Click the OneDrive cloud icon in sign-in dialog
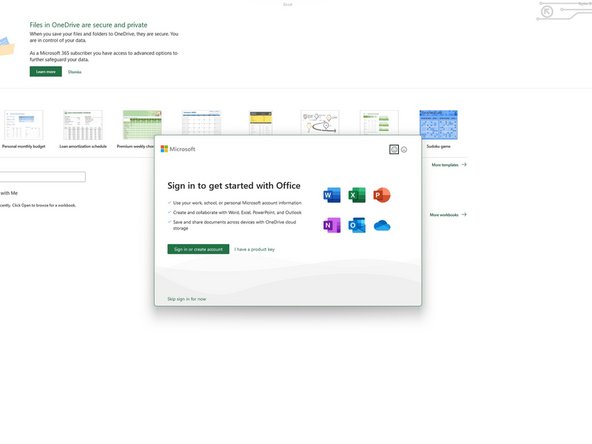592x444 pixels. point(382,226)
